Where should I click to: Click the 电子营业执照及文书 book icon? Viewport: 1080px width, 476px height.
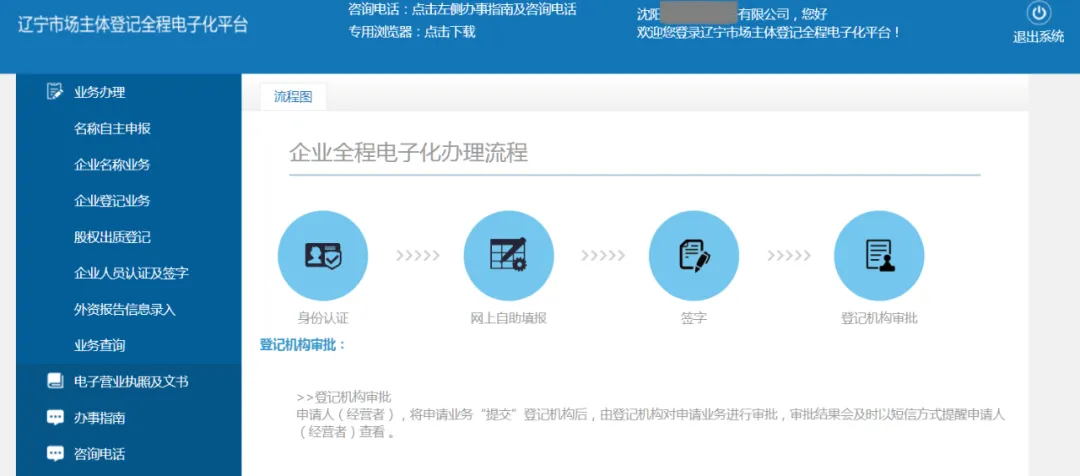point(54,381)
